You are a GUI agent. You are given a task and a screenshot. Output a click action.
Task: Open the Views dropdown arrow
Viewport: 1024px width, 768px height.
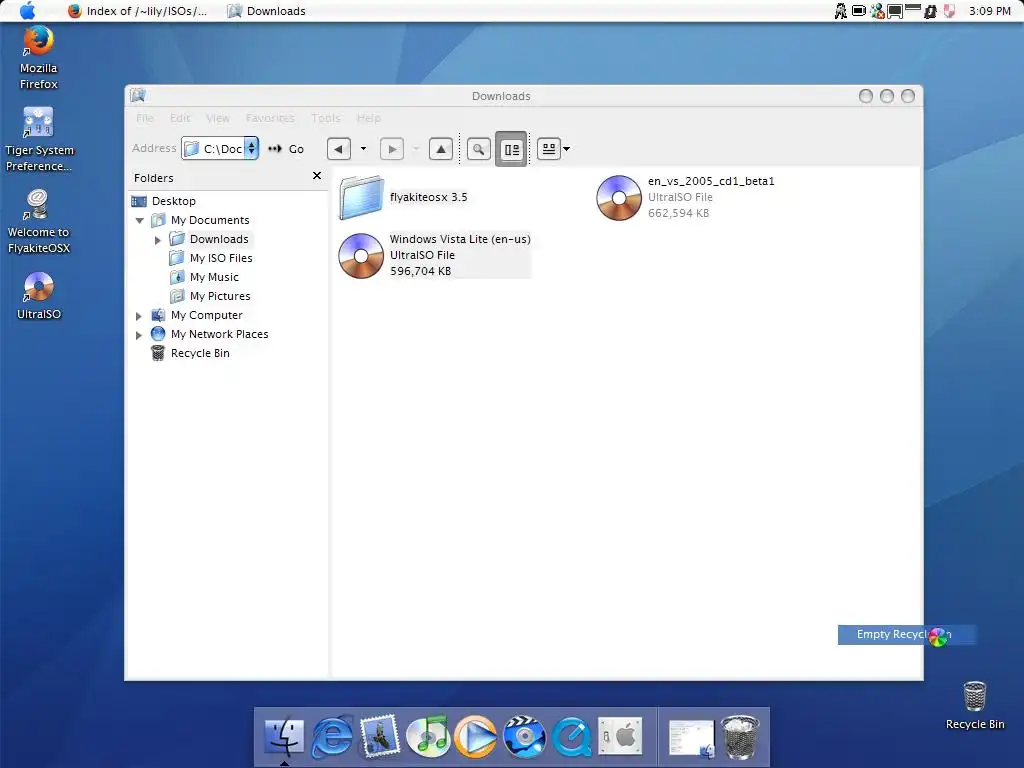566,149
